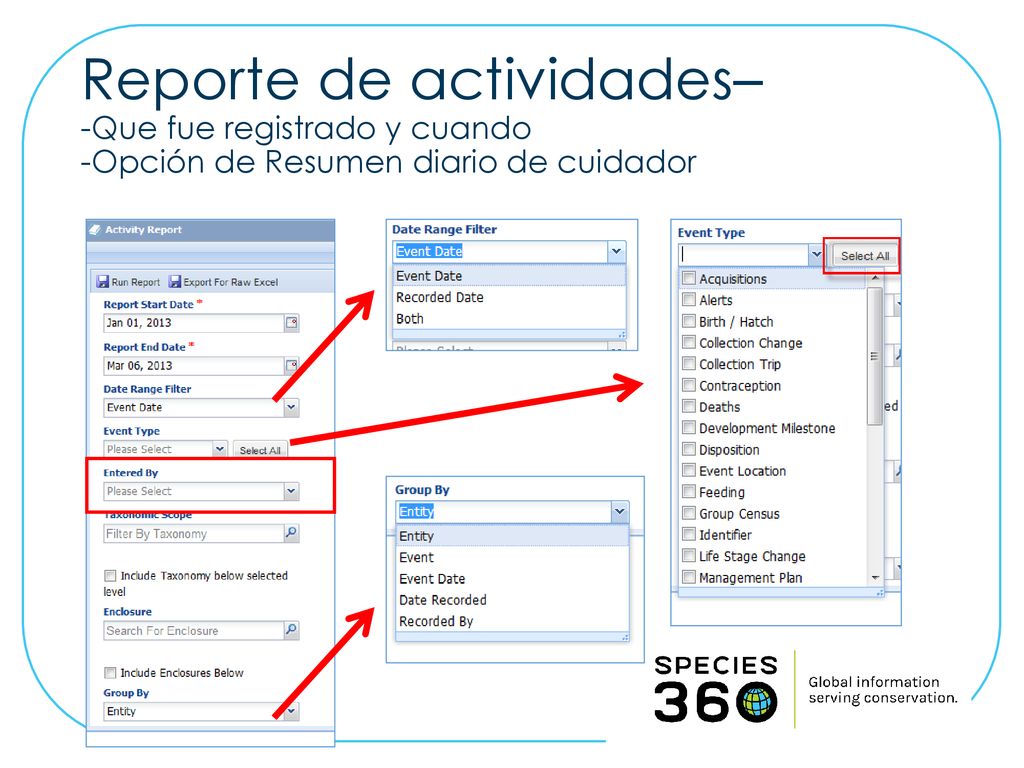Choose Recorded Date option
The image size is (1024, 768).
[x=509, y=298]
